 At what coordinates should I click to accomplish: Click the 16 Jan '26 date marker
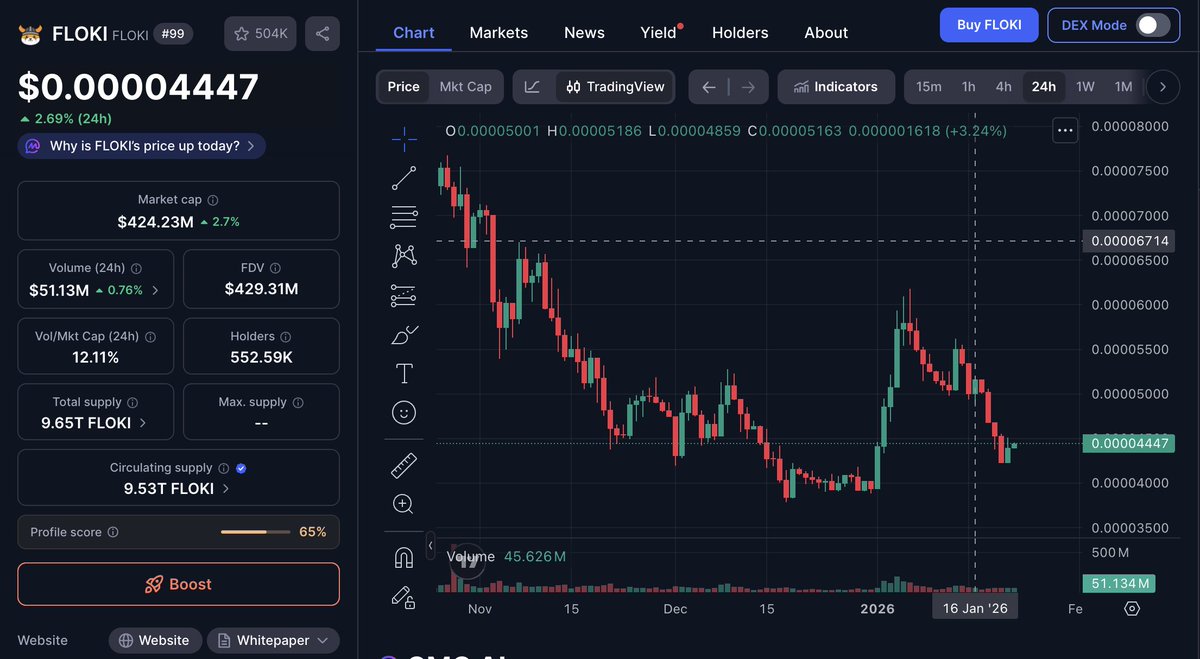click(975, 608)
